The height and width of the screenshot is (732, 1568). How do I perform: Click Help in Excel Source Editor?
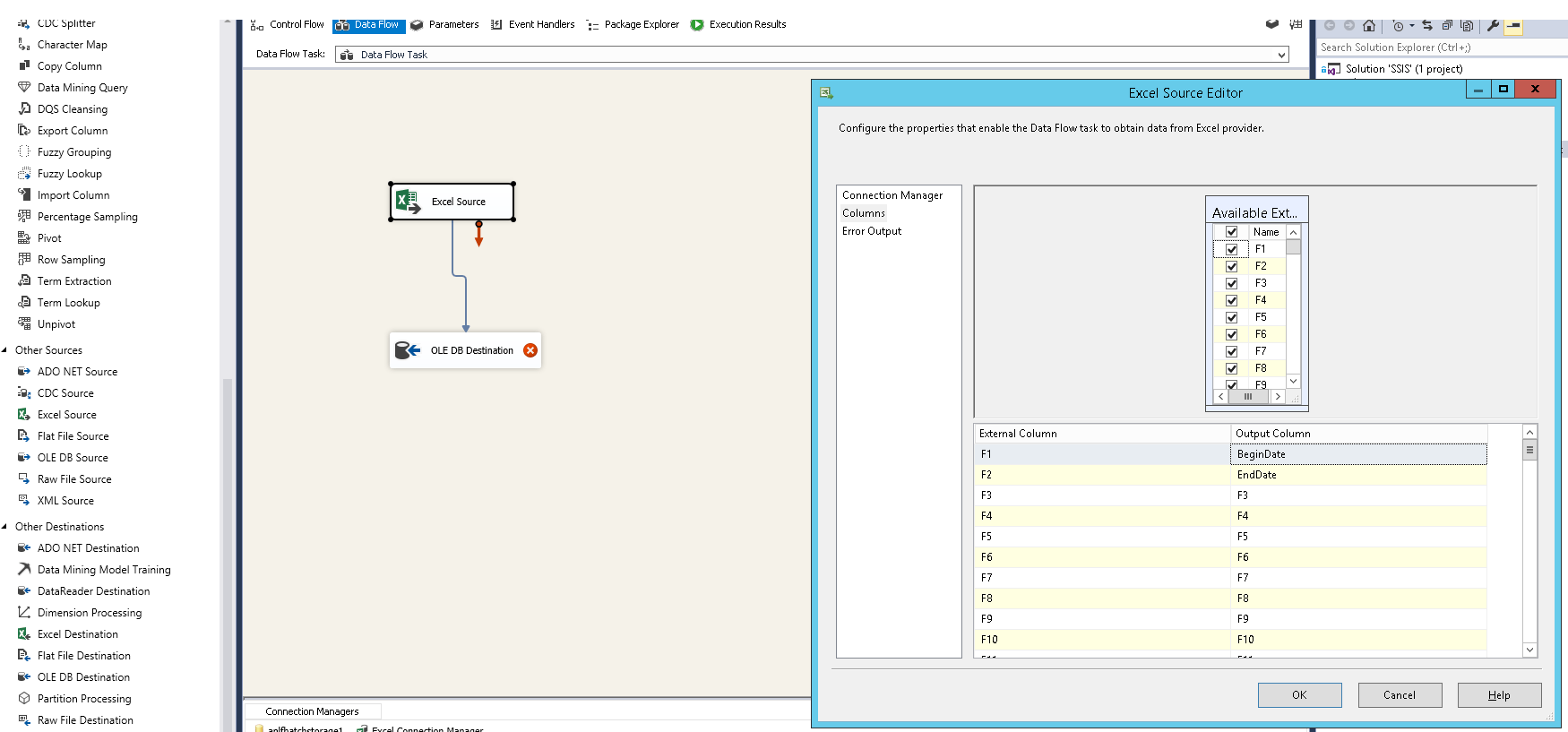pos(1499,695)
